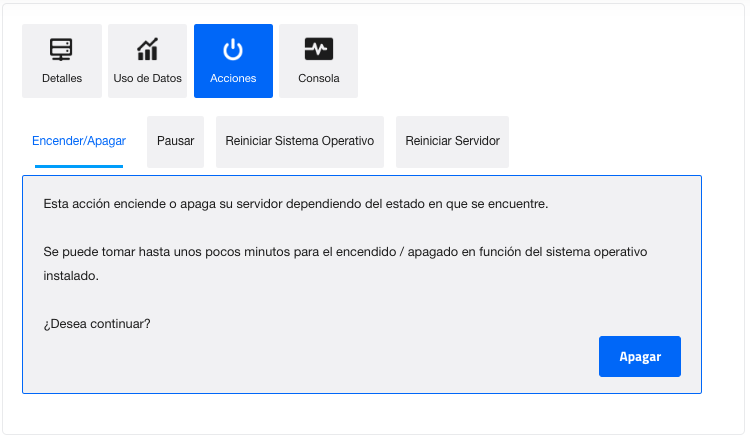
Task: Click the power icon in Acciones
Action: tap(233, 49)
